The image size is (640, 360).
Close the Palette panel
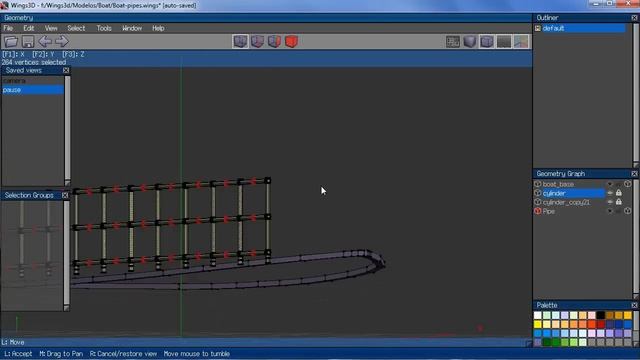[x=634, y=305]
